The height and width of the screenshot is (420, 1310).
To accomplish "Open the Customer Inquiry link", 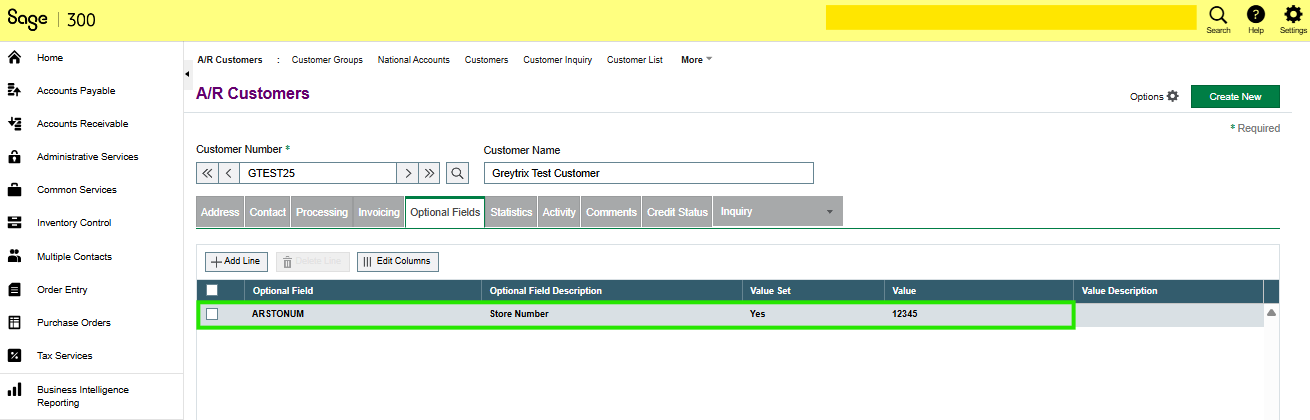I will click(x=557, y=60).
